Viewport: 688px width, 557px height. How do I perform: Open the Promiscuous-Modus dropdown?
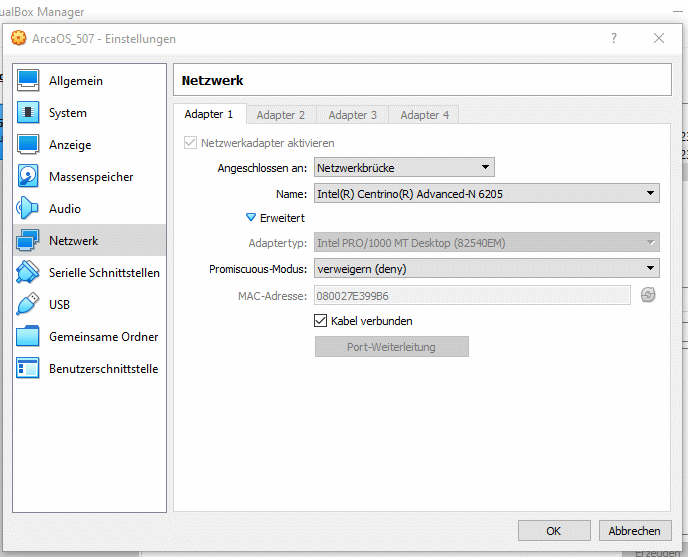(x=487, y=269)
